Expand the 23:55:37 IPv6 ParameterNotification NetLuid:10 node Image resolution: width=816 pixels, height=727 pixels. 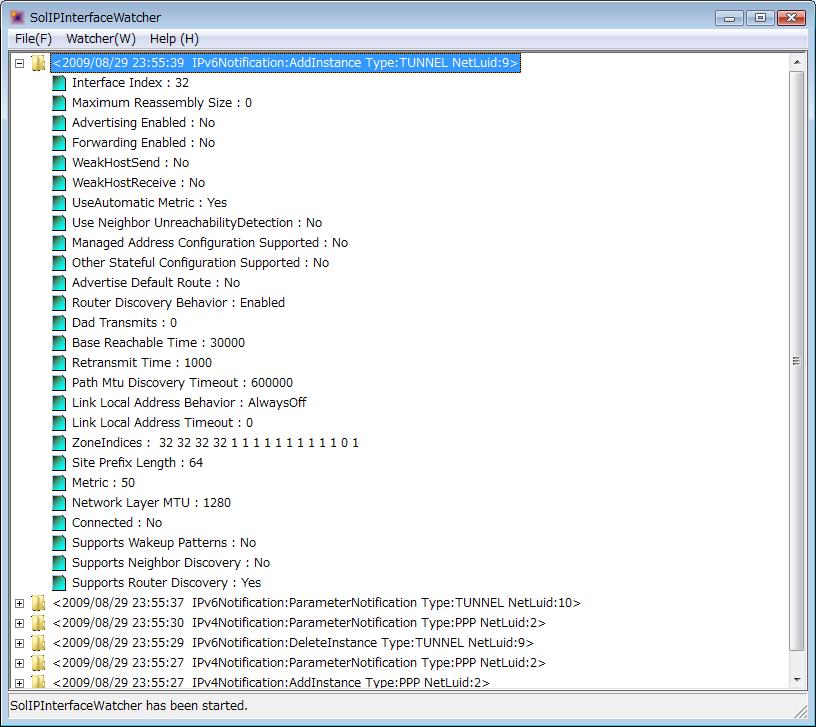tap(20, 604)
